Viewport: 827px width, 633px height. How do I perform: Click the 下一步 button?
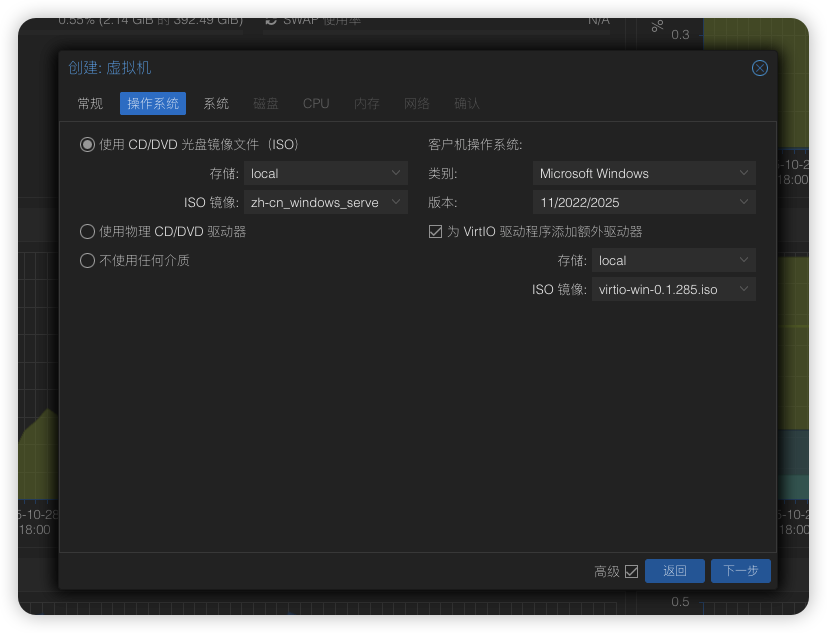tap(740, 570)
